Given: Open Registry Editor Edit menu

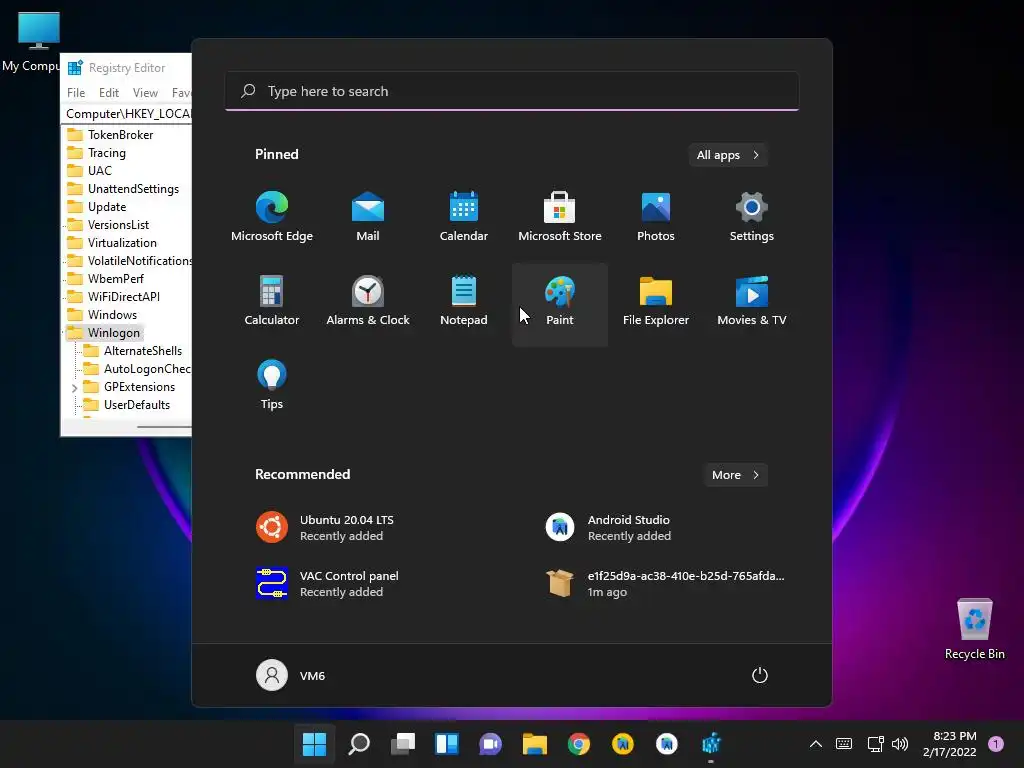Looking at the screenshot, I should tap(108, 93).
